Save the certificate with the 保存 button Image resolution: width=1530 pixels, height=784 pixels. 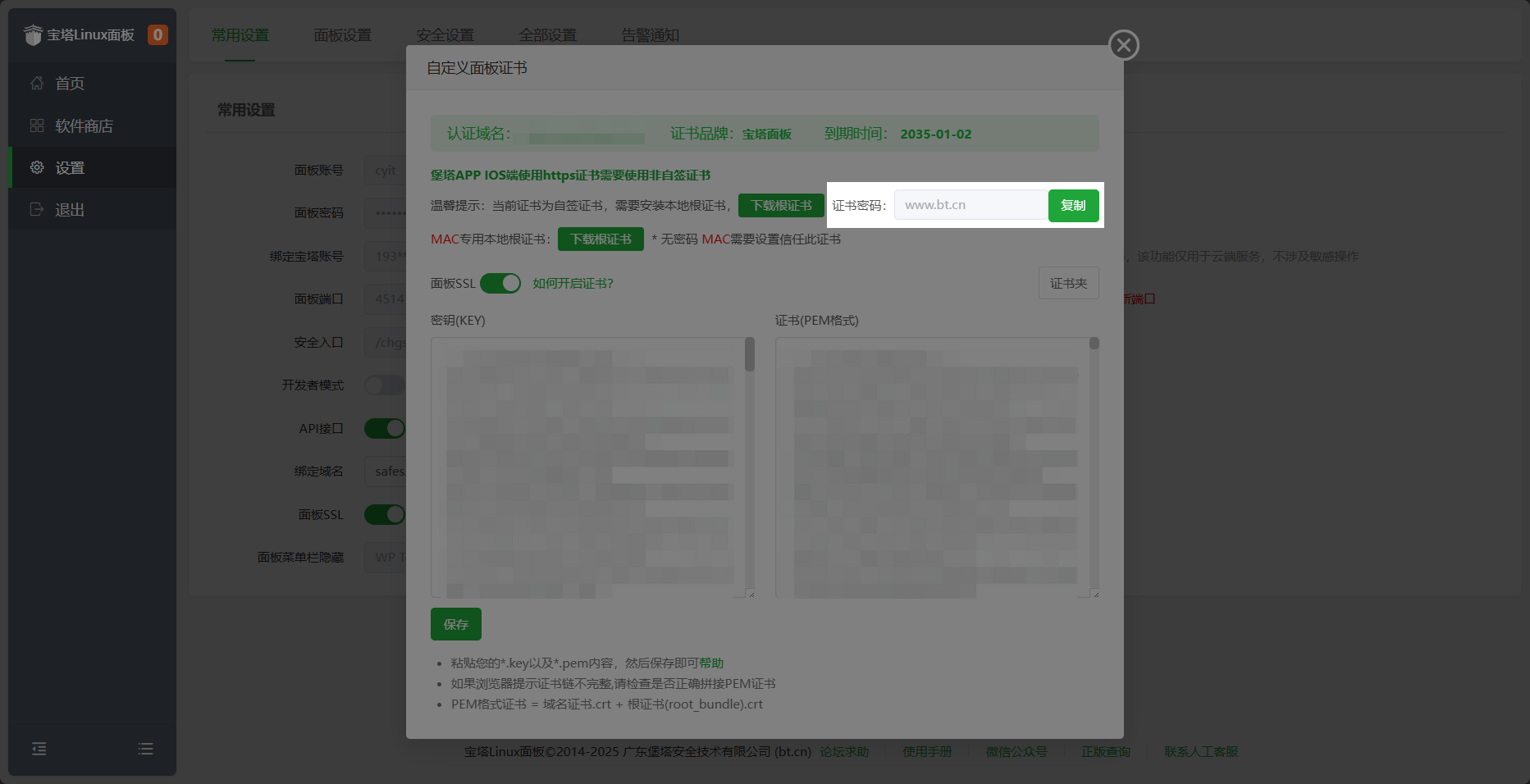point(455,624)
